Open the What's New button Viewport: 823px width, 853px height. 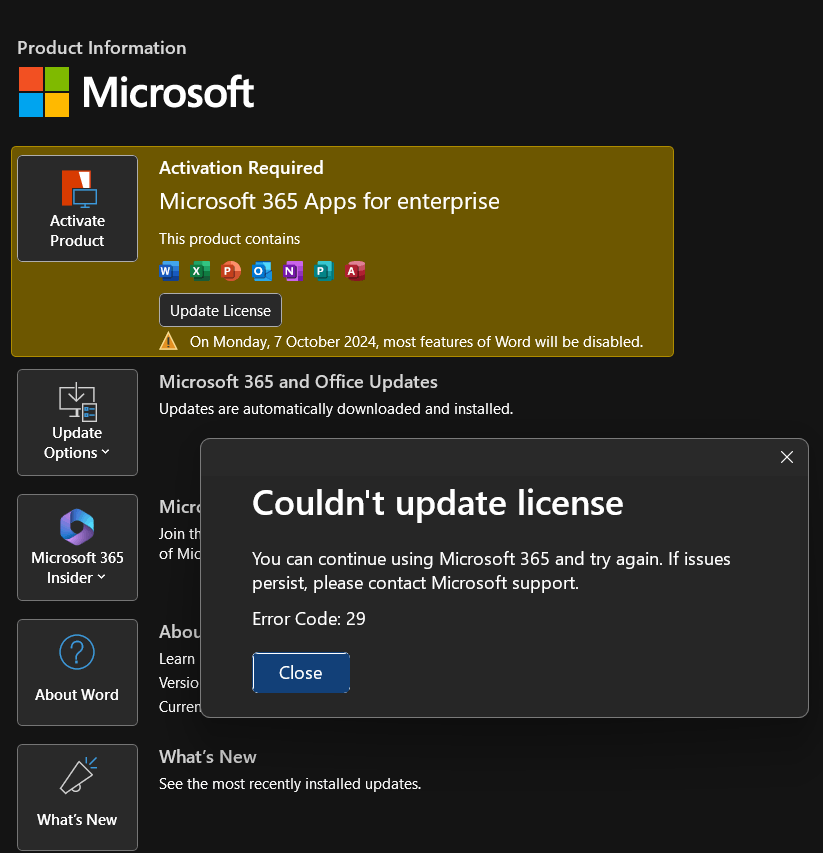tap(77, 797)
